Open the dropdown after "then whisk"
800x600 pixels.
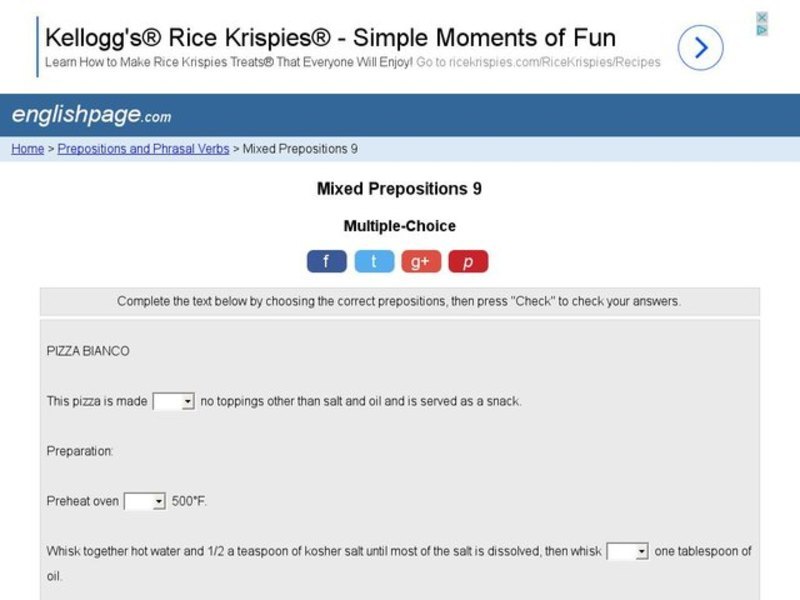[x=628, y=551]
